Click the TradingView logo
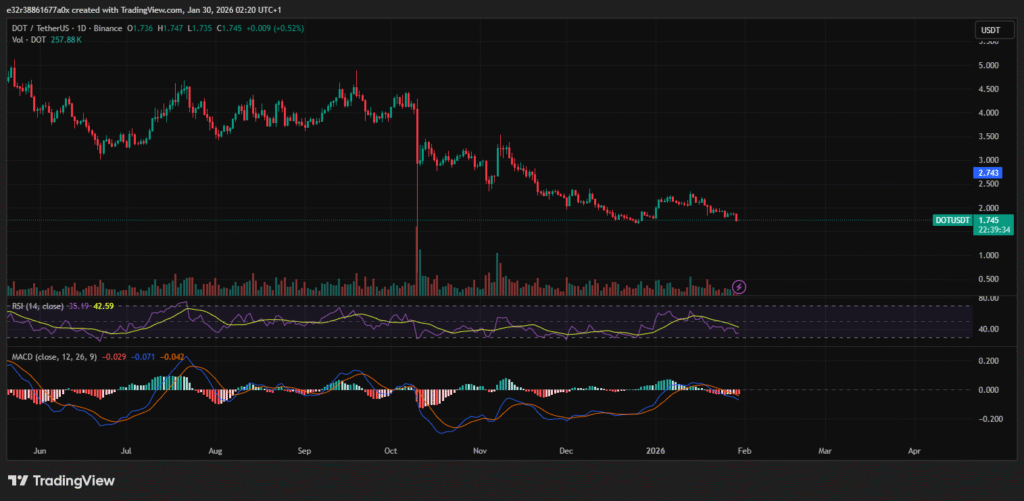Viewport: 1024px width, 501px height. (61, 481)
